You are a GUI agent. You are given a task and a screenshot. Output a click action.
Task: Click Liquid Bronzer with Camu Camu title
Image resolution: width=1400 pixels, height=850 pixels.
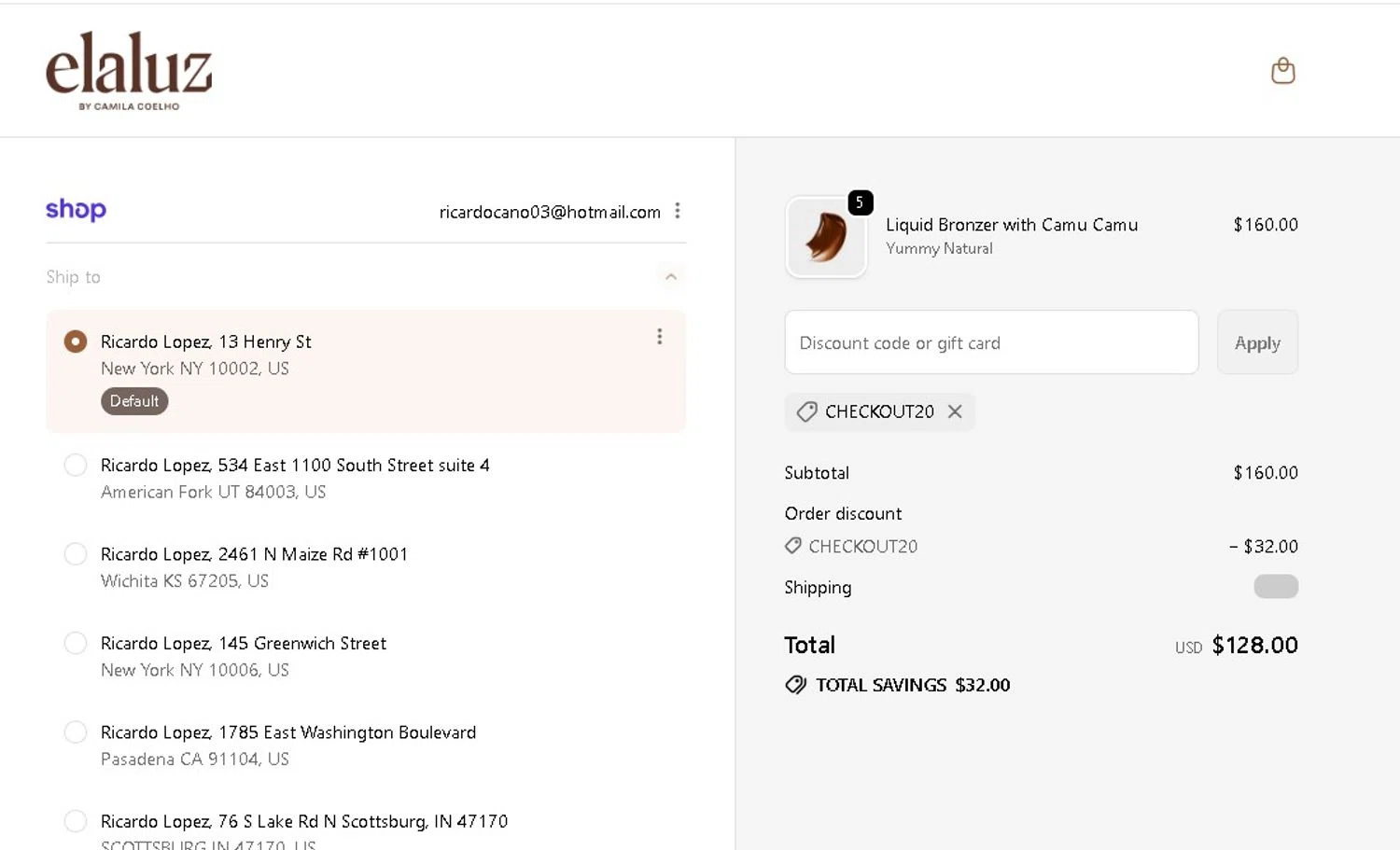[1012, 225]
